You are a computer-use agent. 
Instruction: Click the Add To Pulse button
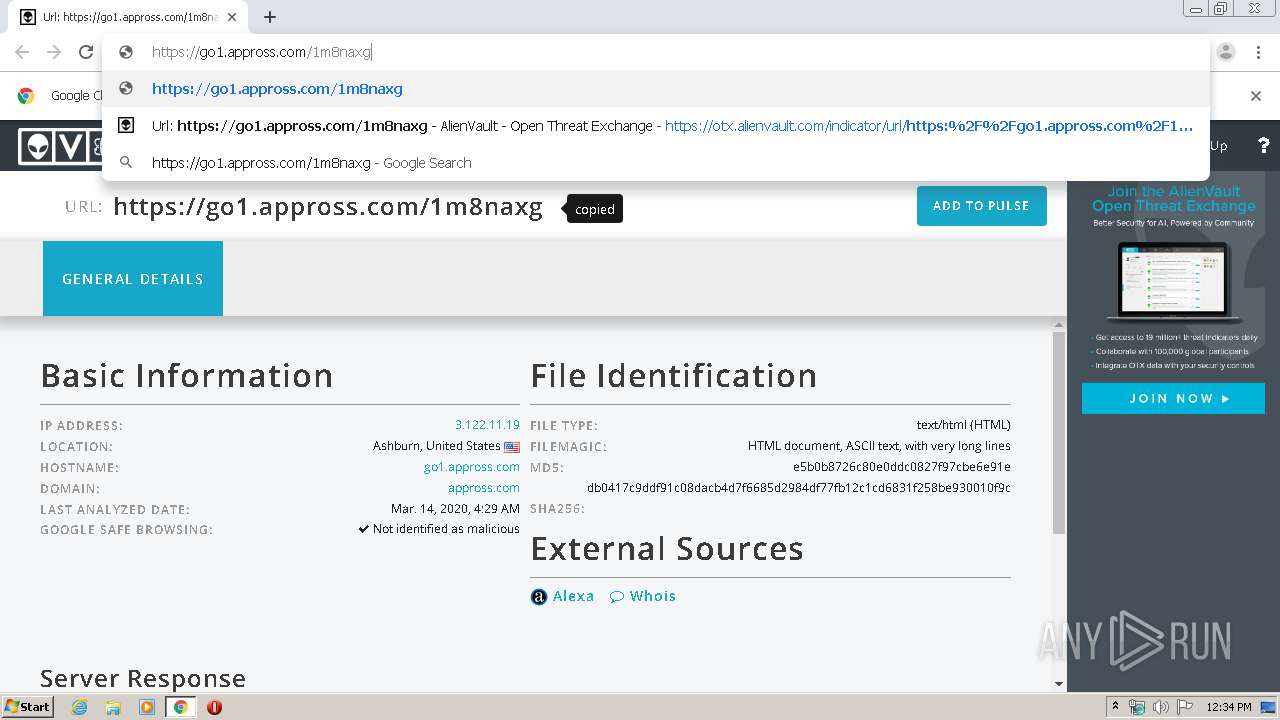[x=981, y=206]
